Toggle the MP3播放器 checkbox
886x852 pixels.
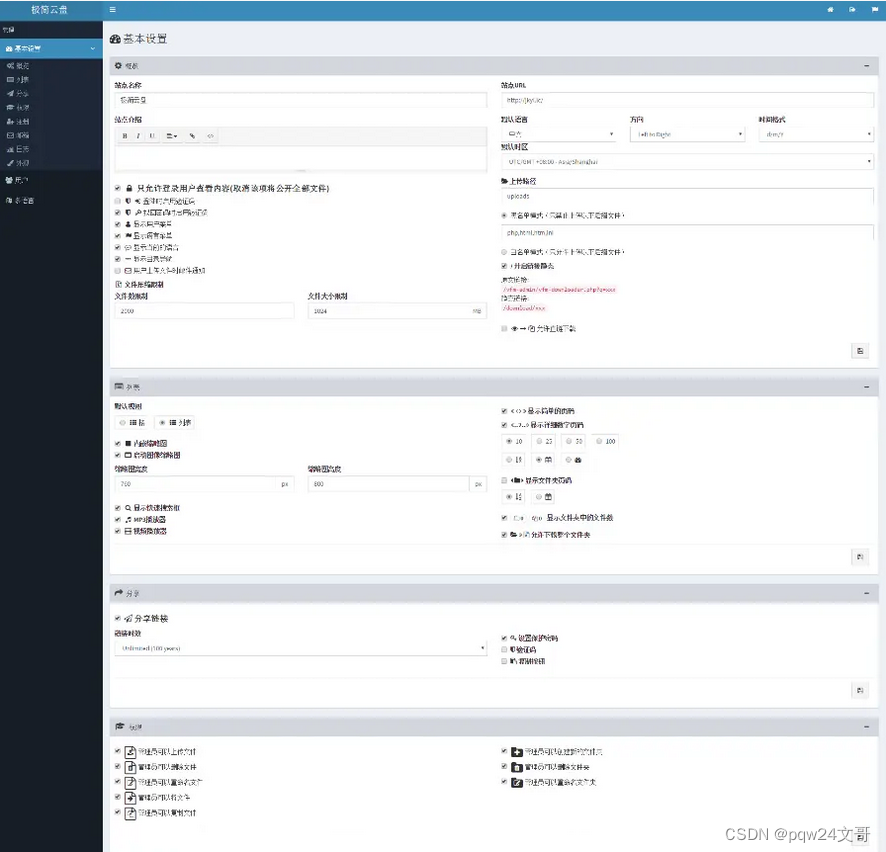(x=118, y=519)
